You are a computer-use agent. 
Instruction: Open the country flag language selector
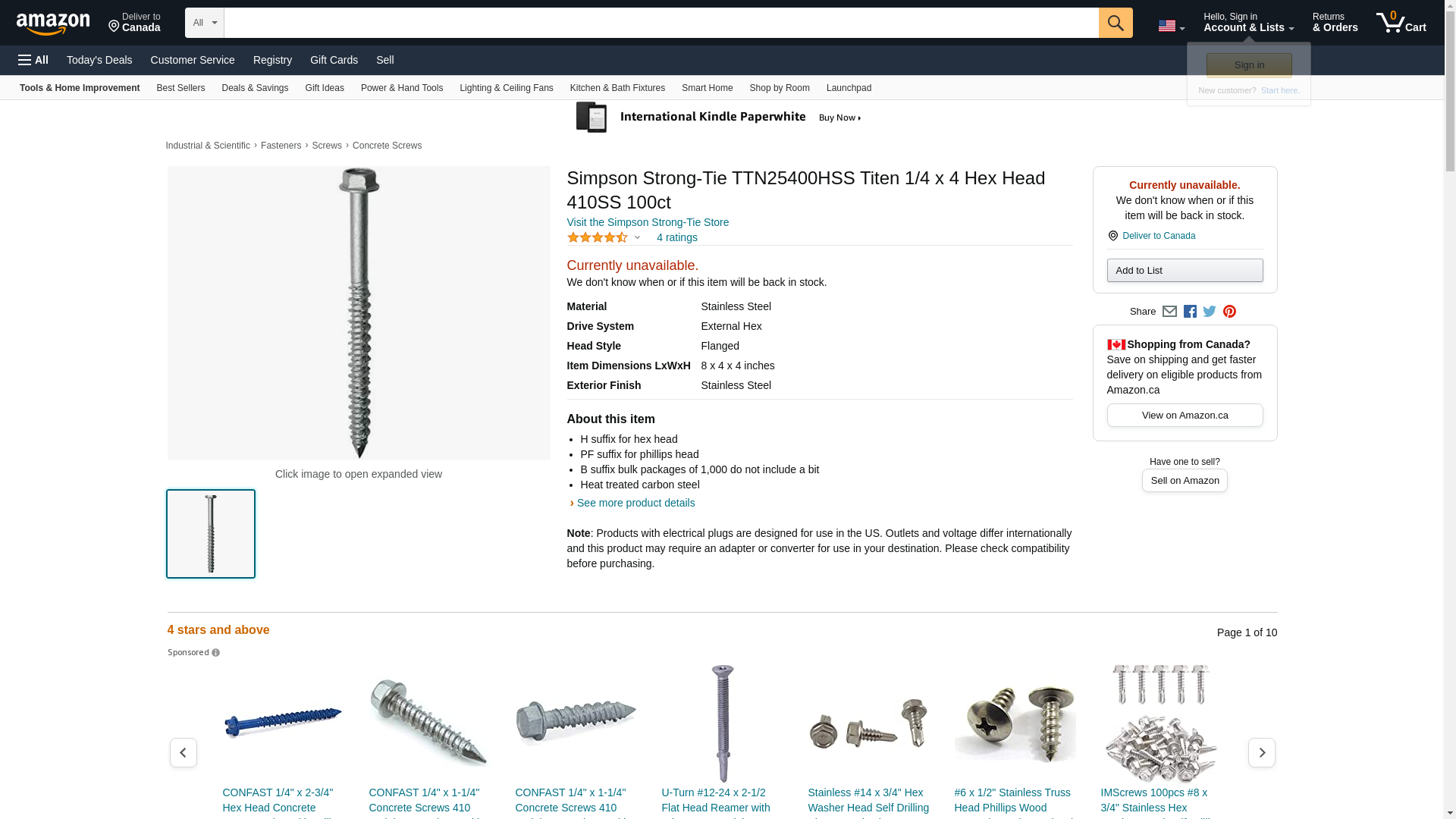point(1171,26)
